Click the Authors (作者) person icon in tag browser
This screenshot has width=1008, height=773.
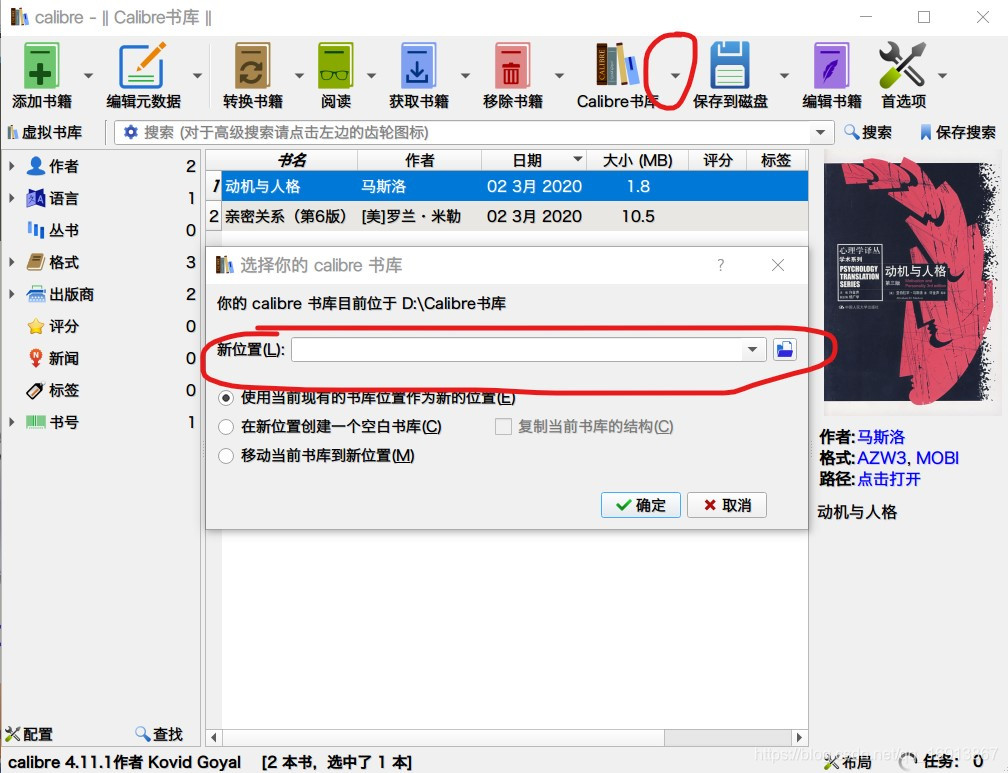coord(35,166)
